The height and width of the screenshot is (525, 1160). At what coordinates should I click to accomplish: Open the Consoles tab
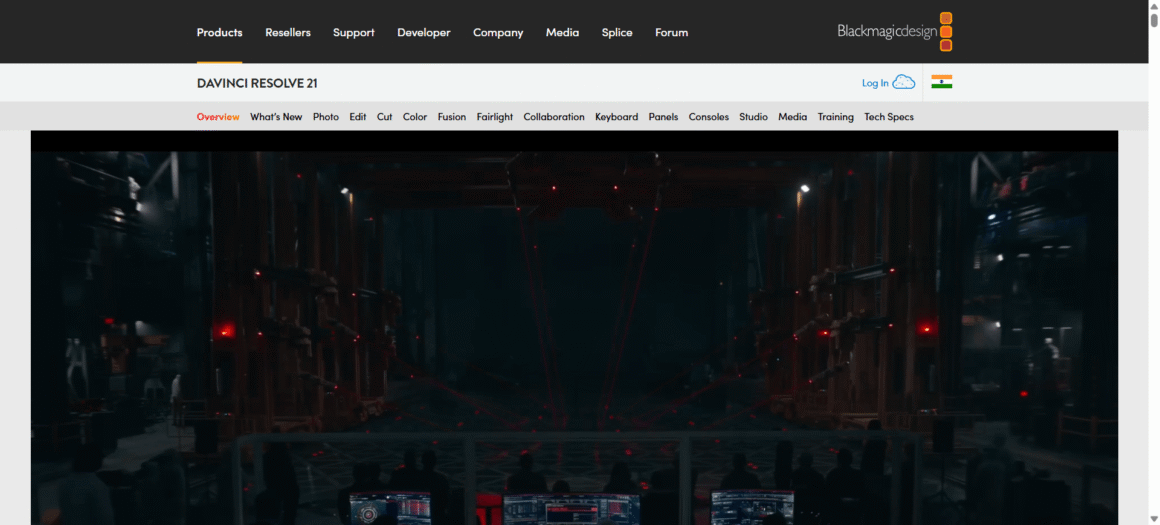click(x=709, y=117)
